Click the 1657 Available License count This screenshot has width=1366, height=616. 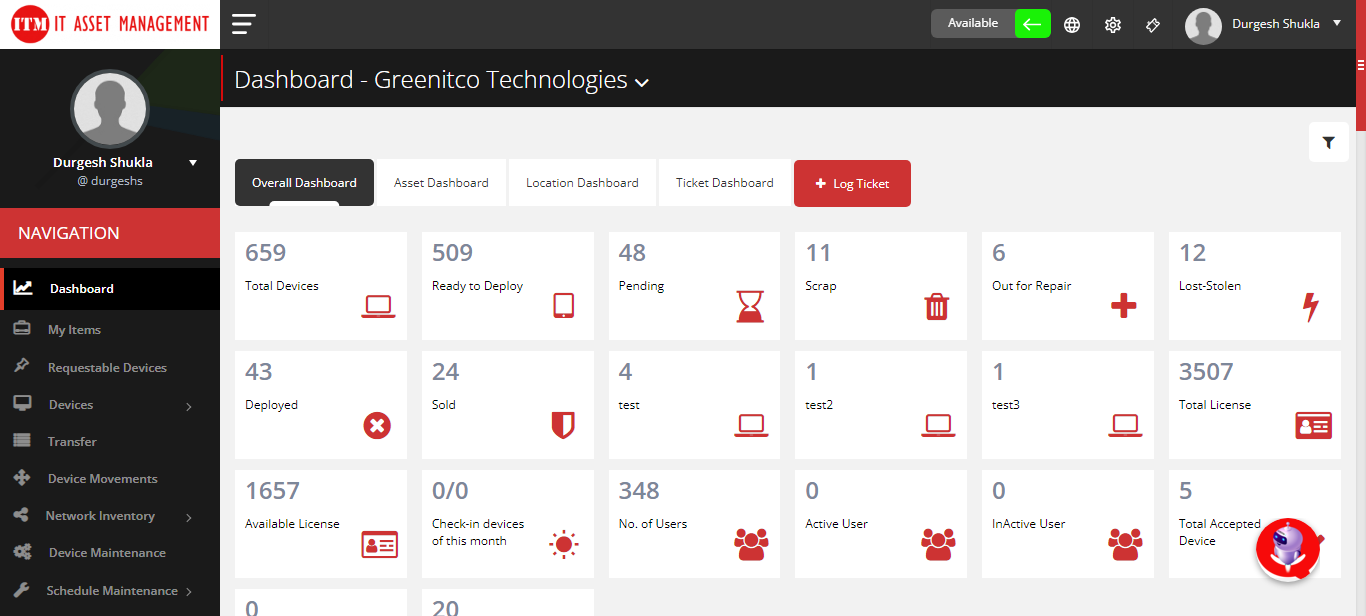coord(272,491)
